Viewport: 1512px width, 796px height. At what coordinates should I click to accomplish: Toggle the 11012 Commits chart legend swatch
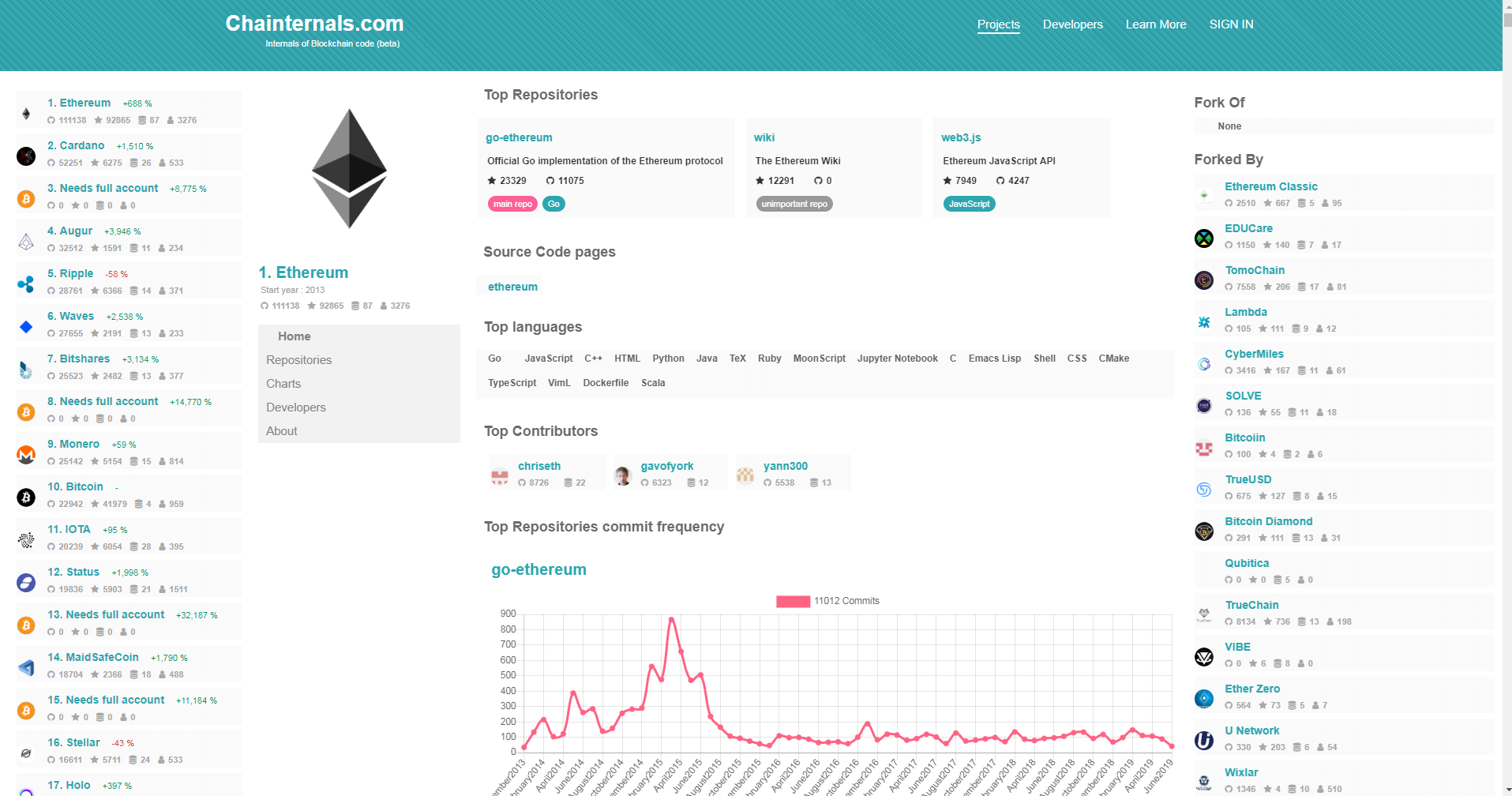coord(793,601)
